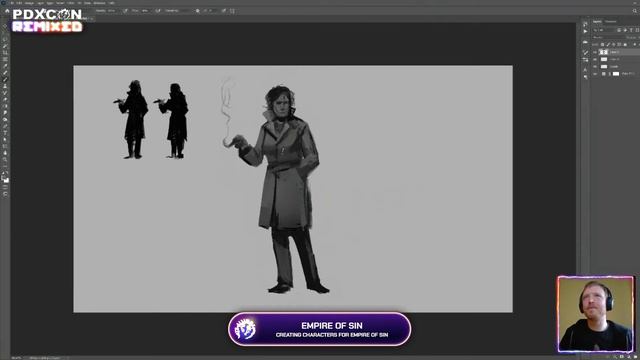640x360 pixels.
Task: Toggle lock transparent pixels
Action: tap(602, 44)
